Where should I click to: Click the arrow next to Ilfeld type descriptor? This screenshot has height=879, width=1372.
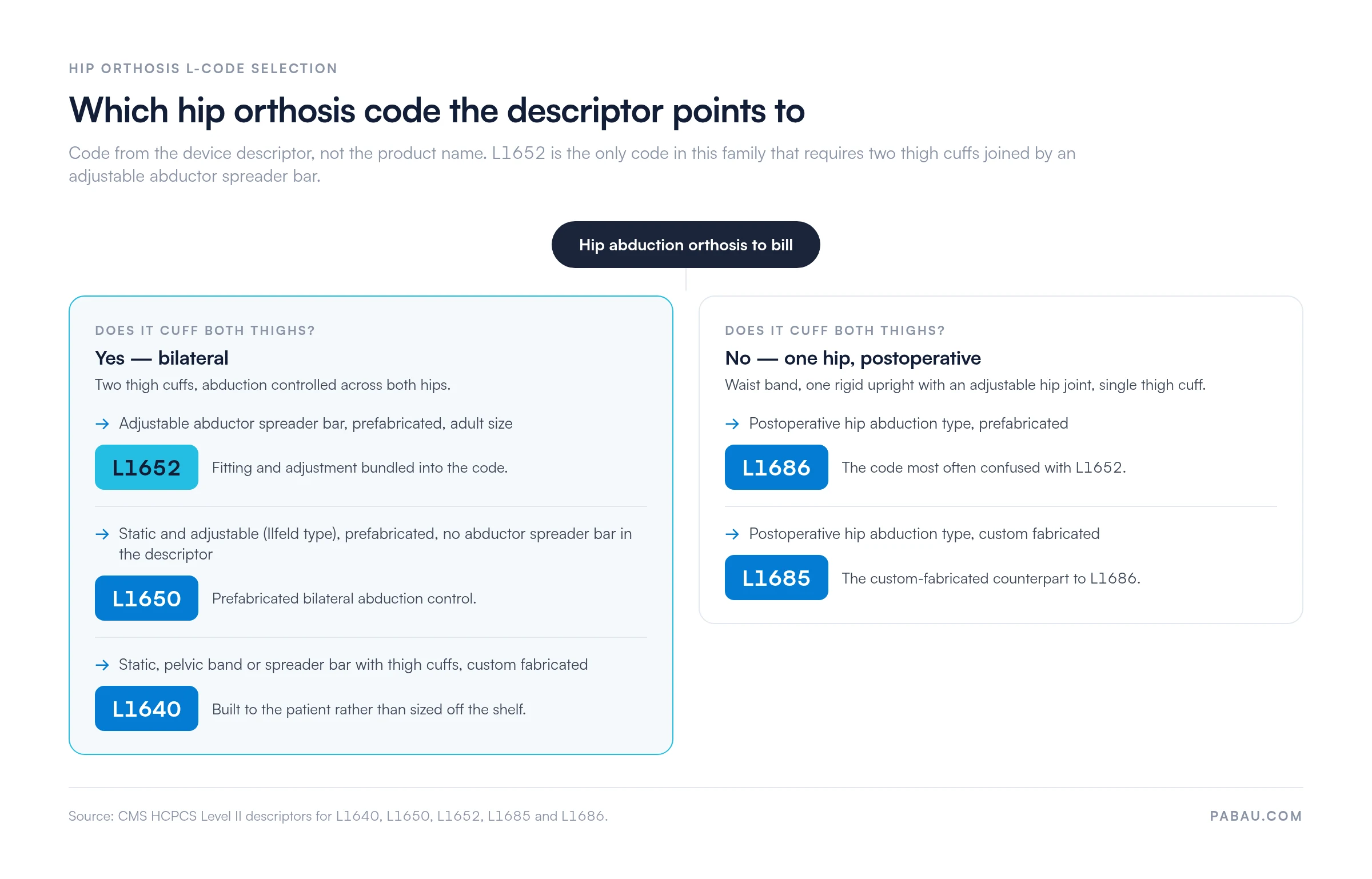[102, 534]
